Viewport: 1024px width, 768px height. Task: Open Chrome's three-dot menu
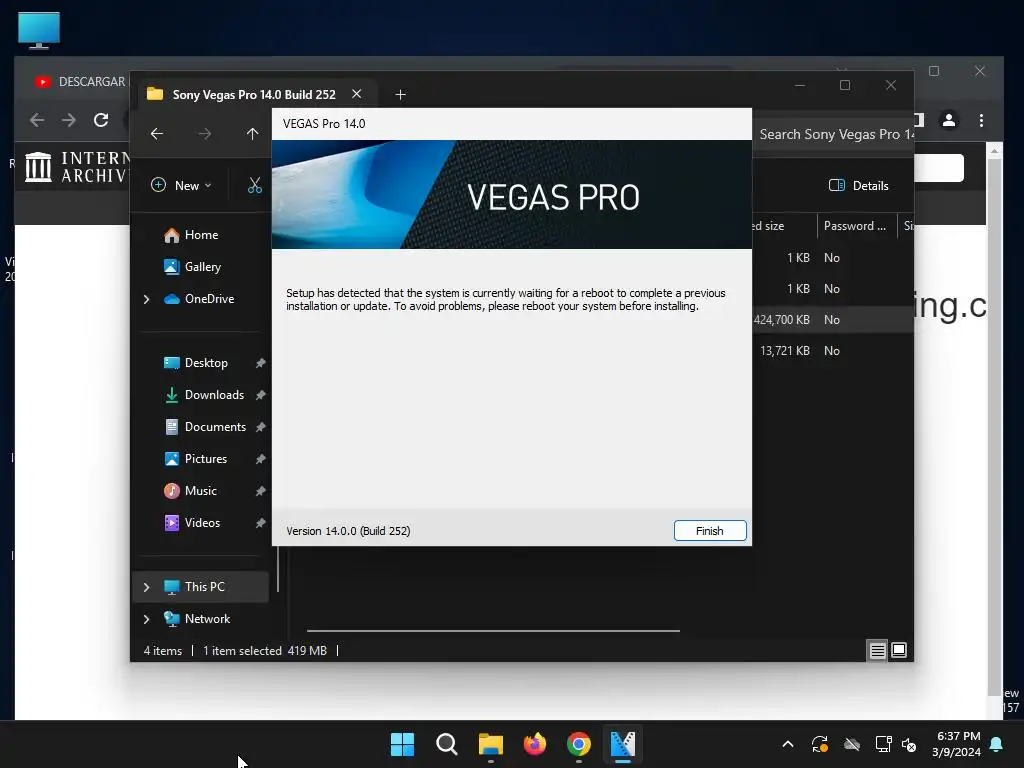click(x=981, y=120)
